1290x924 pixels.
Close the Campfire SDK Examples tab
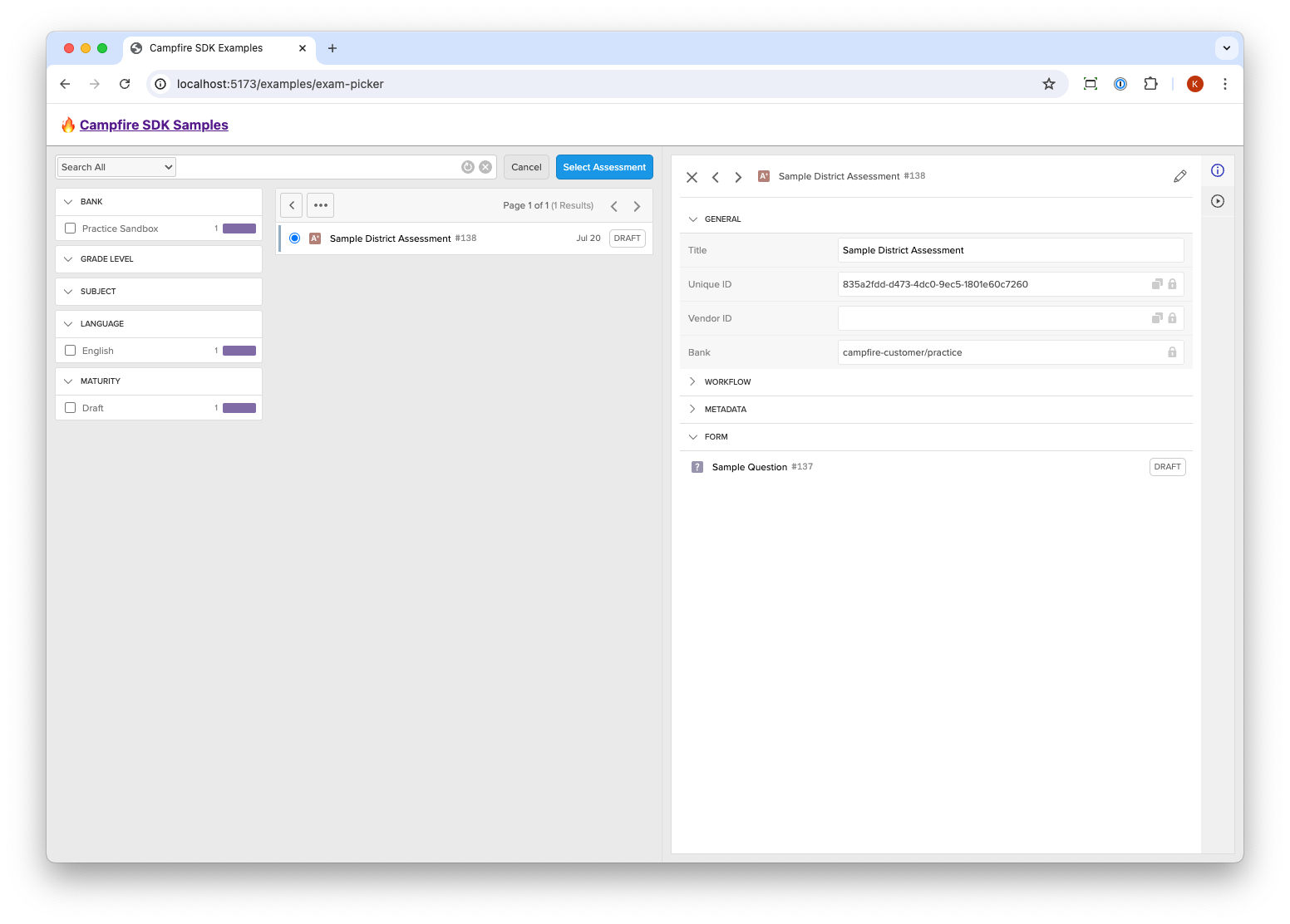(303, 48)
